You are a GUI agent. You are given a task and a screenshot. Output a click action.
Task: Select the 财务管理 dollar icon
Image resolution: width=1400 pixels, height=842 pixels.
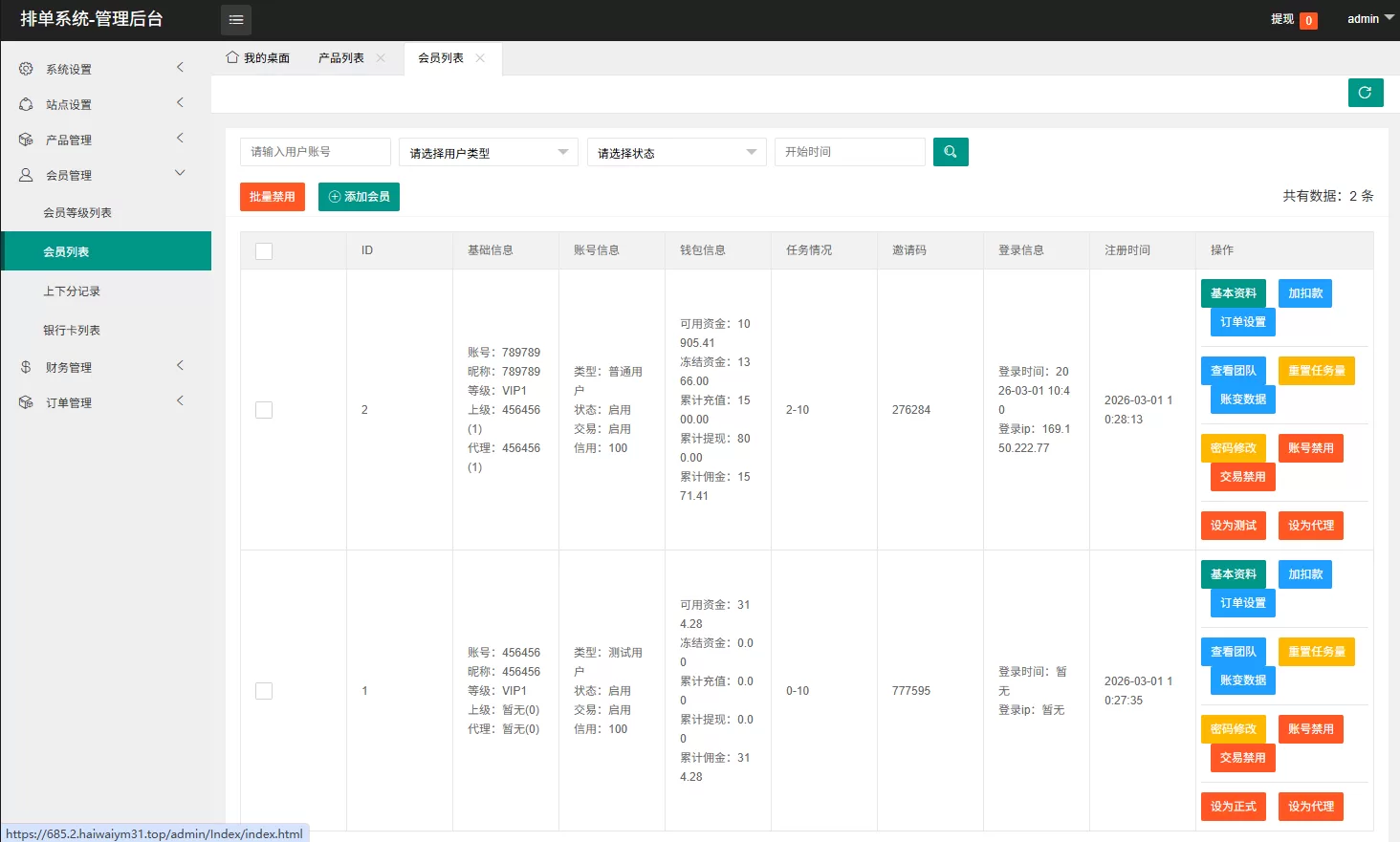tap(25, 366)
